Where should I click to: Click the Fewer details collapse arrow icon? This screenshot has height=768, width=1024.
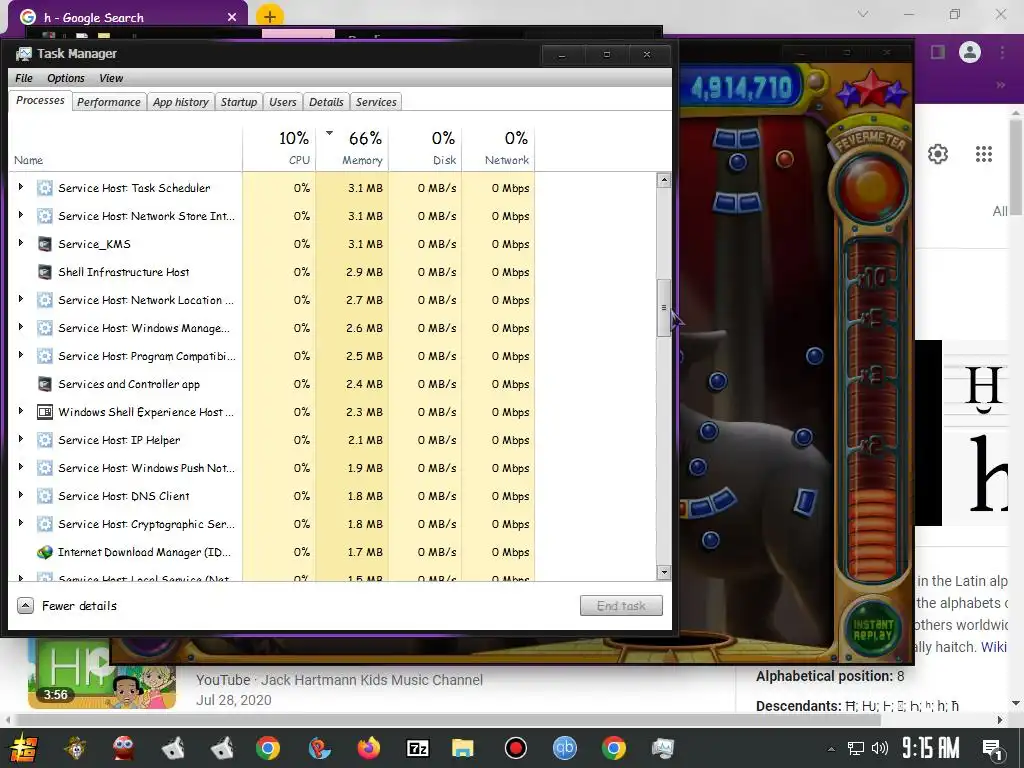click(x=25, y=605)
